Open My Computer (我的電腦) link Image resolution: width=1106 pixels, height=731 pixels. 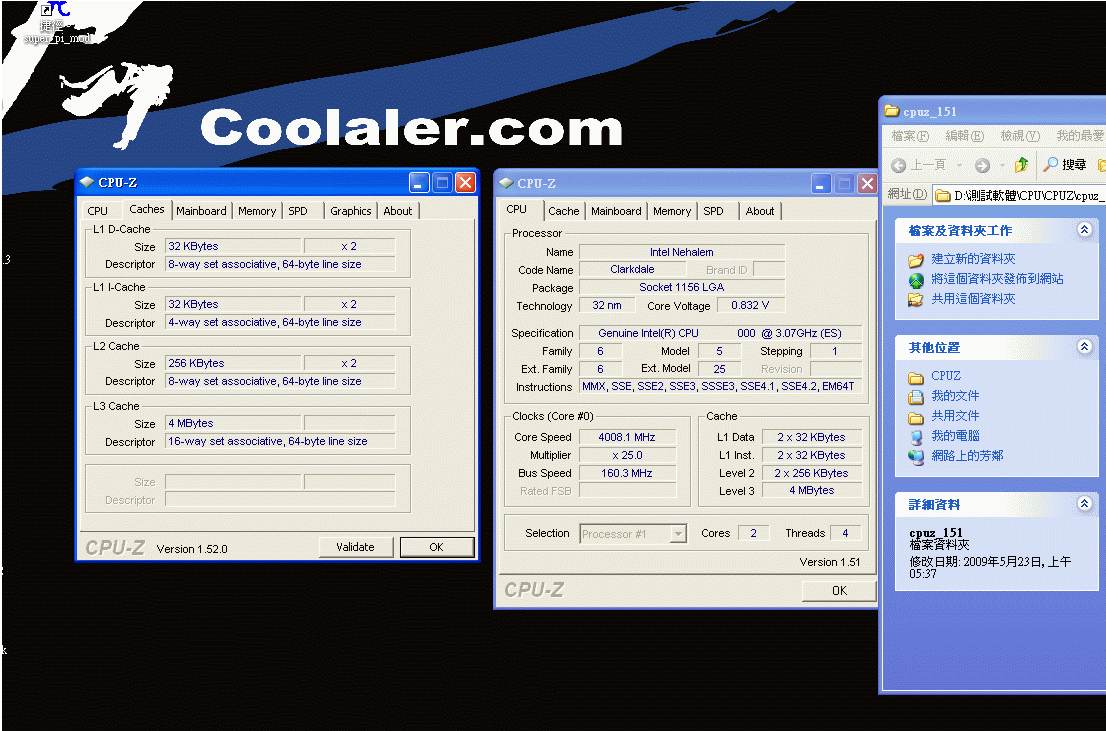pyautogui.click(x=955, y=435)
